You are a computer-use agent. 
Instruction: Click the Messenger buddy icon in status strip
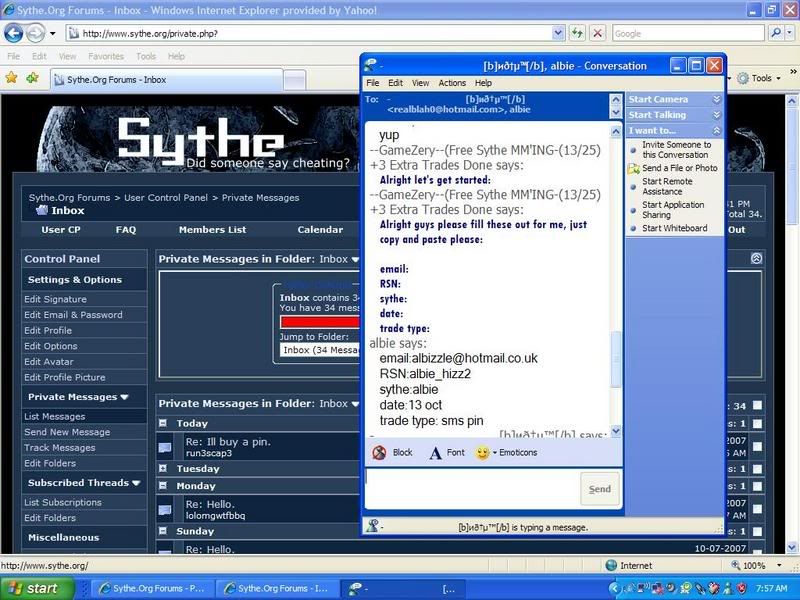[372, 526]
